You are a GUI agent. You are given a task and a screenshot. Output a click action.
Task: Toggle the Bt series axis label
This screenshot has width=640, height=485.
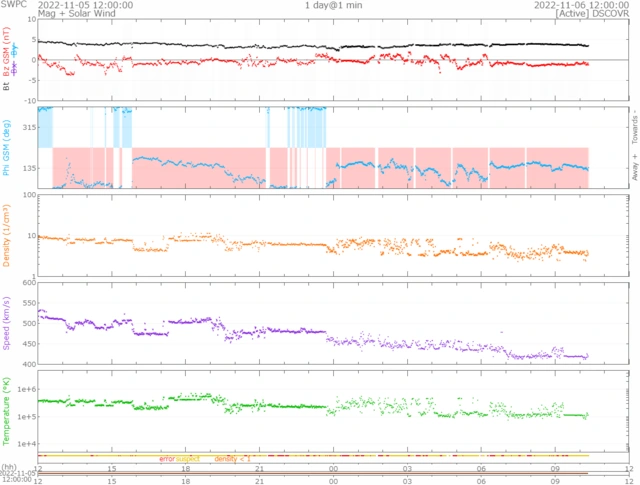coord(6,87)
